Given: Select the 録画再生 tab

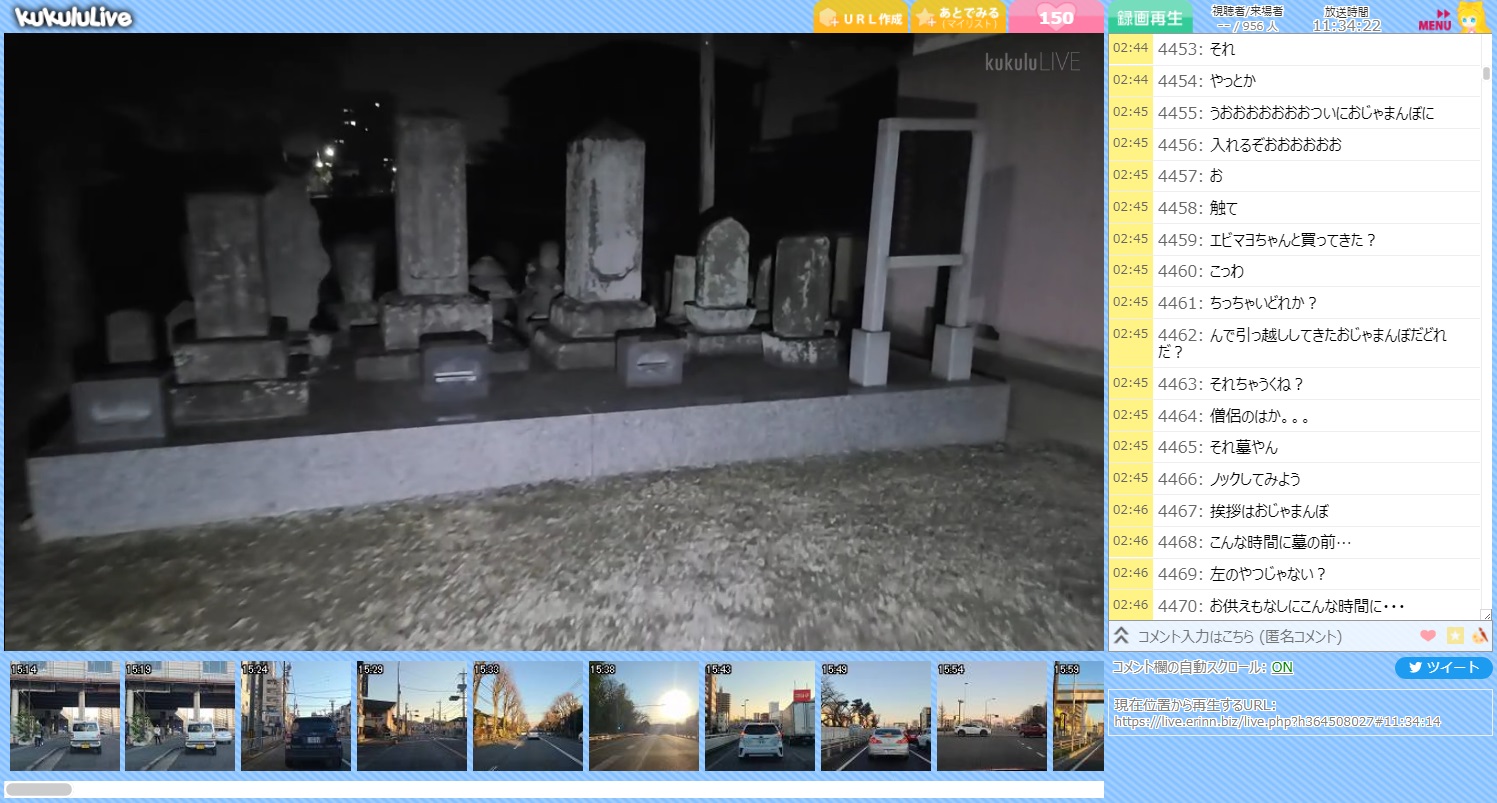Looking at the screenshot, I should (1149, 18).
